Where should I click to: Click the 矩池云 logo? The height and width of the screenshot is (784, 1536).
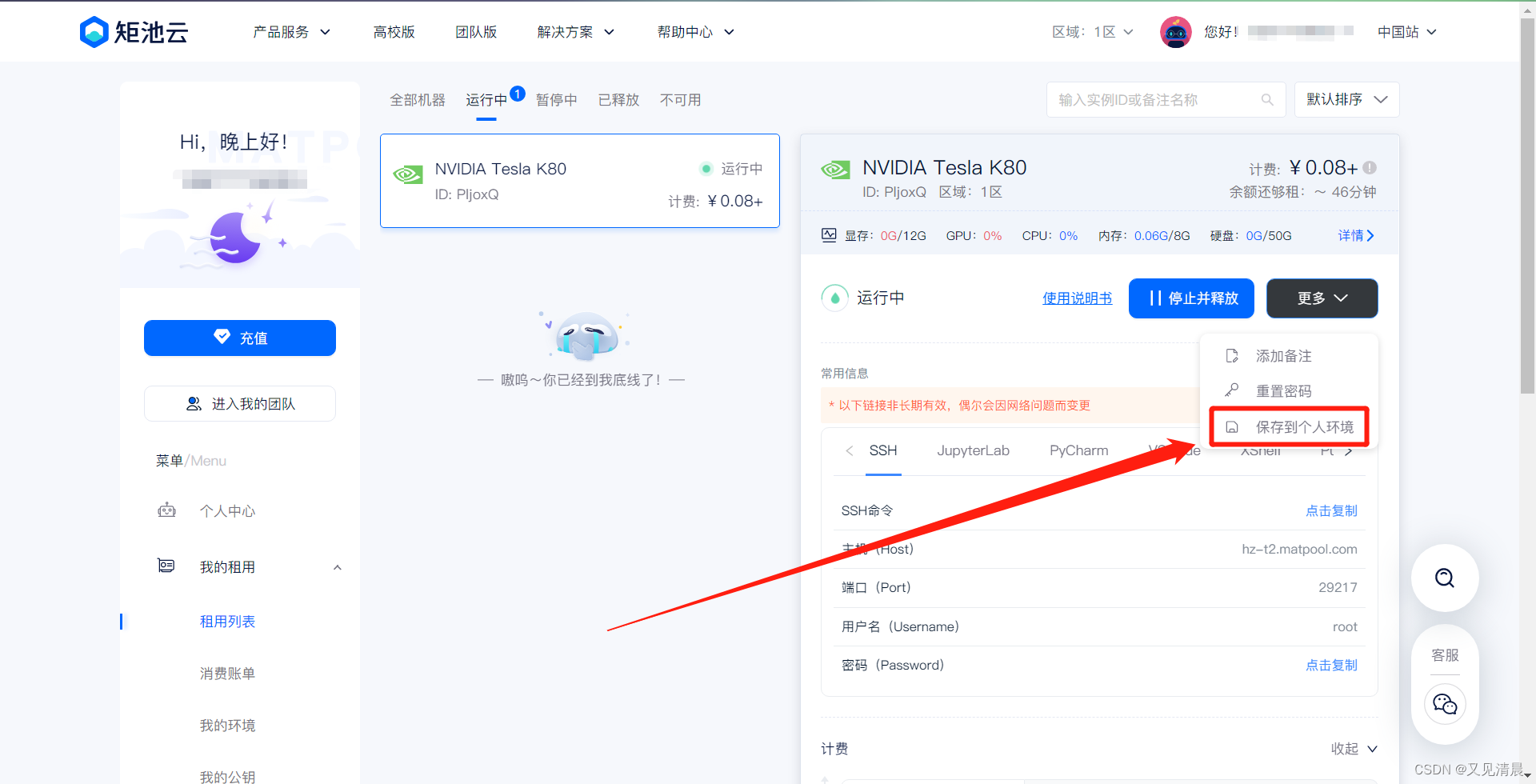[134, 32]
